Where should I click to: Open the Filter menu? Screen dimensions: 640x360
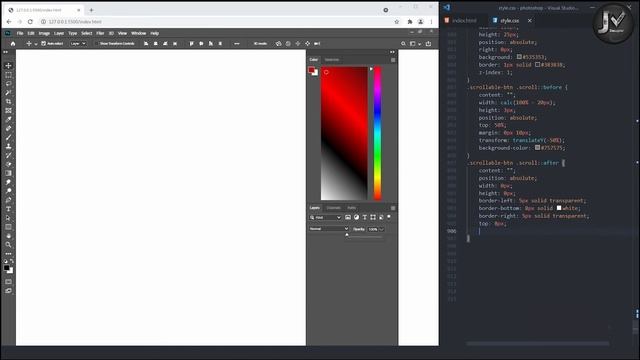(x=100, y=33)
